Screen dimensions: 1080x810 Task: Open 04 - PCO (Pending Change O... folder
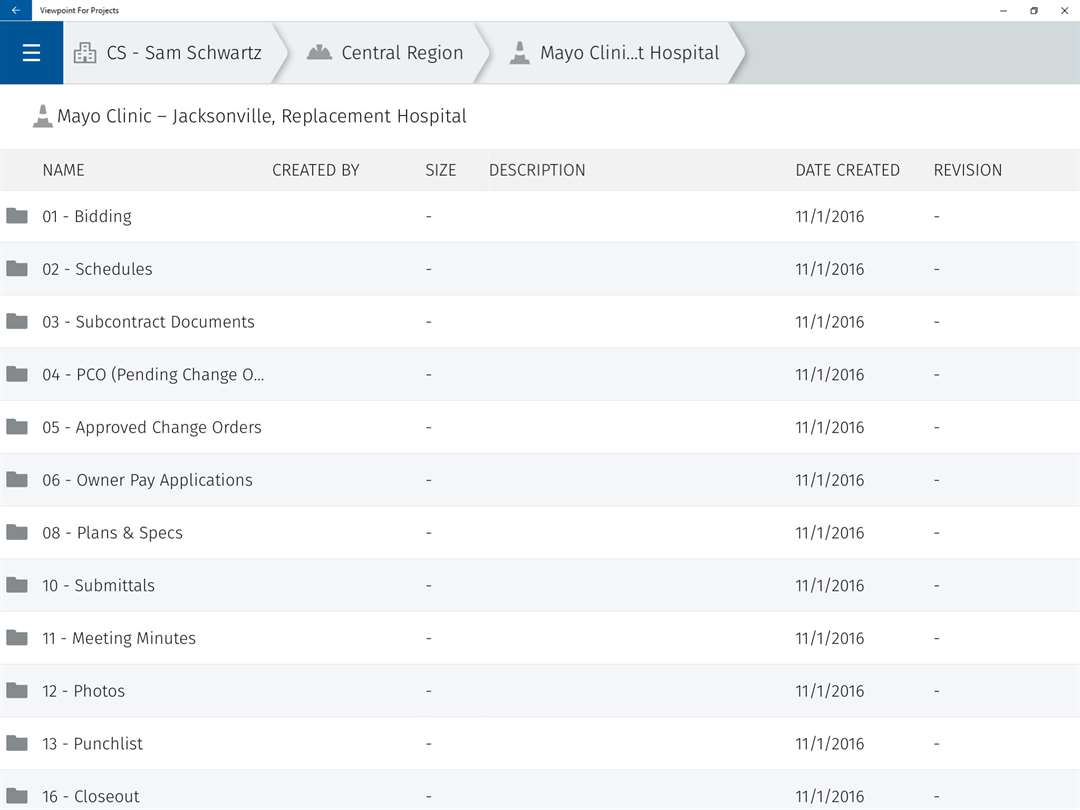coord(153,375)
